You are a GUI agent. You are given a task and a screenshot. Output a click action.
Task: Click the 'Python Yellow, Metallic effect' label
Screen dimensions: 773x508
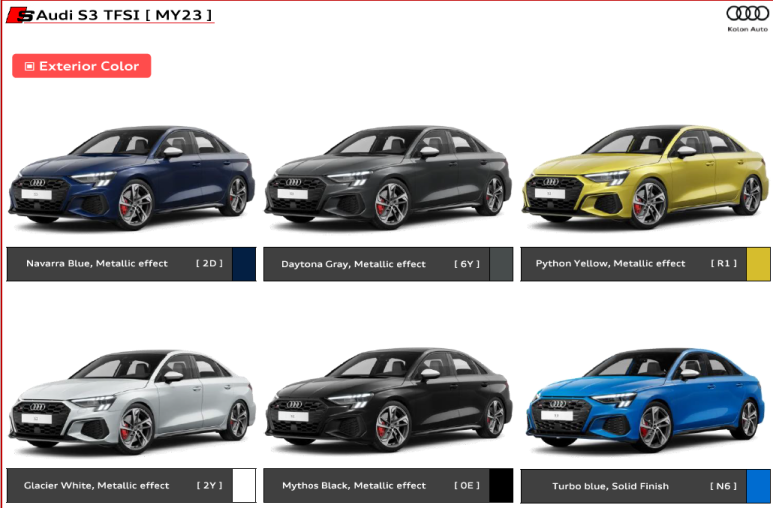point(610,263)
